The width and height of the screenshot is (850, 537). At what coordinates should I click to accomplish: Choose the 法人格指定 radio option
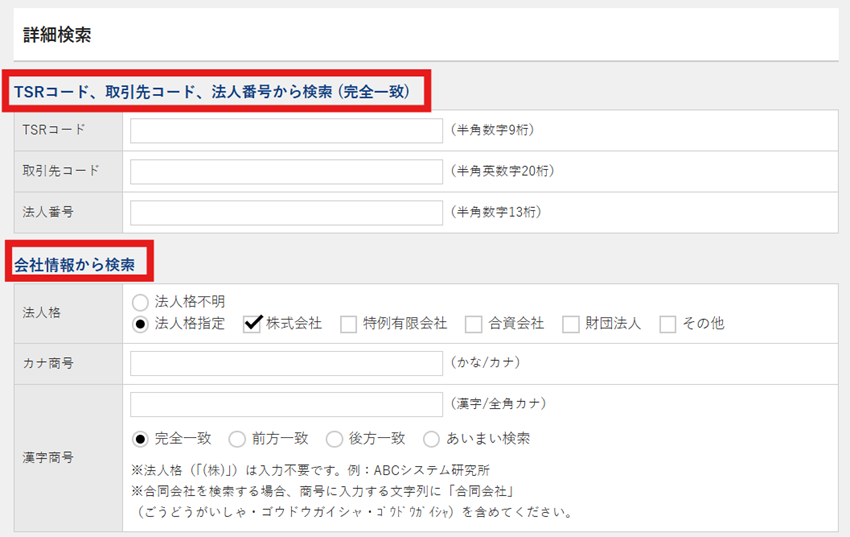(140, 324)
